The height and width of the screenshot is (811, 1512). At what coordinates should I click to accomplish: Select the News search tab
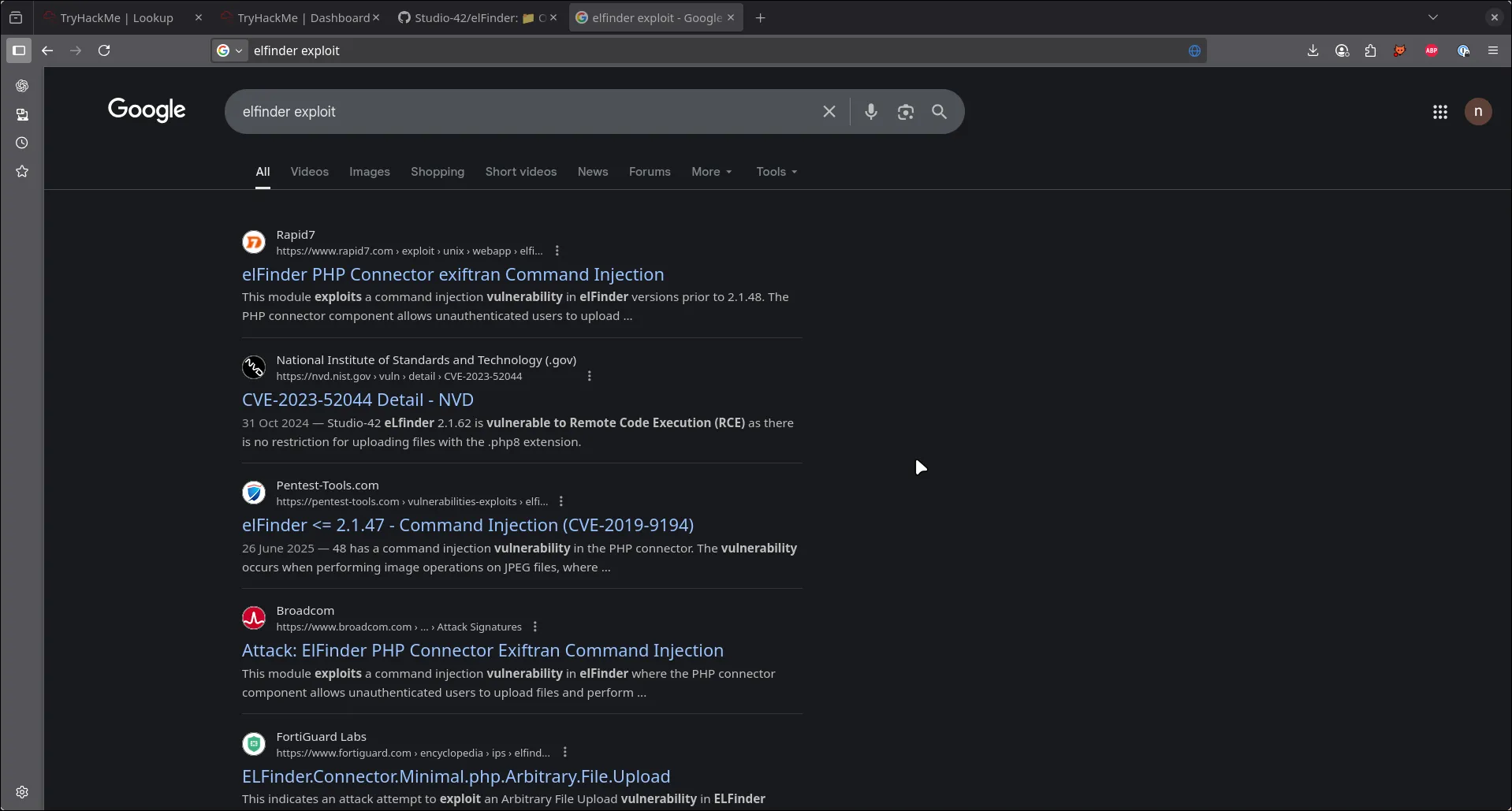(593, 172)
